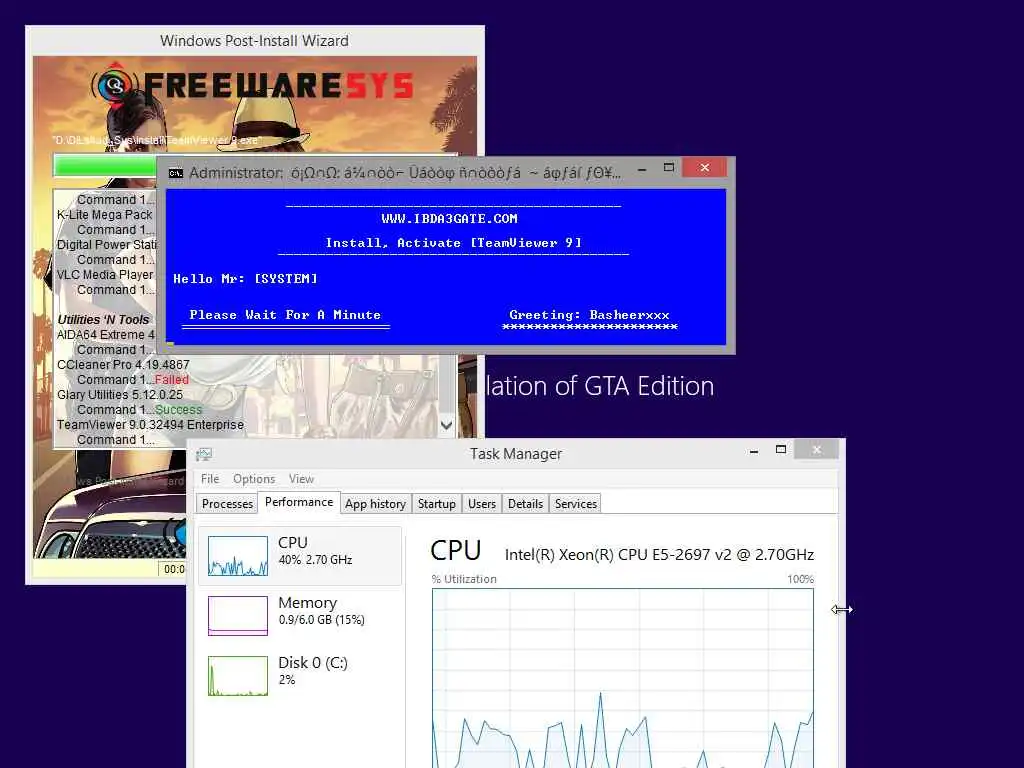This screenshot has height=768, width=1024.
Task: Switch to the Services tab
Action: 575,504
